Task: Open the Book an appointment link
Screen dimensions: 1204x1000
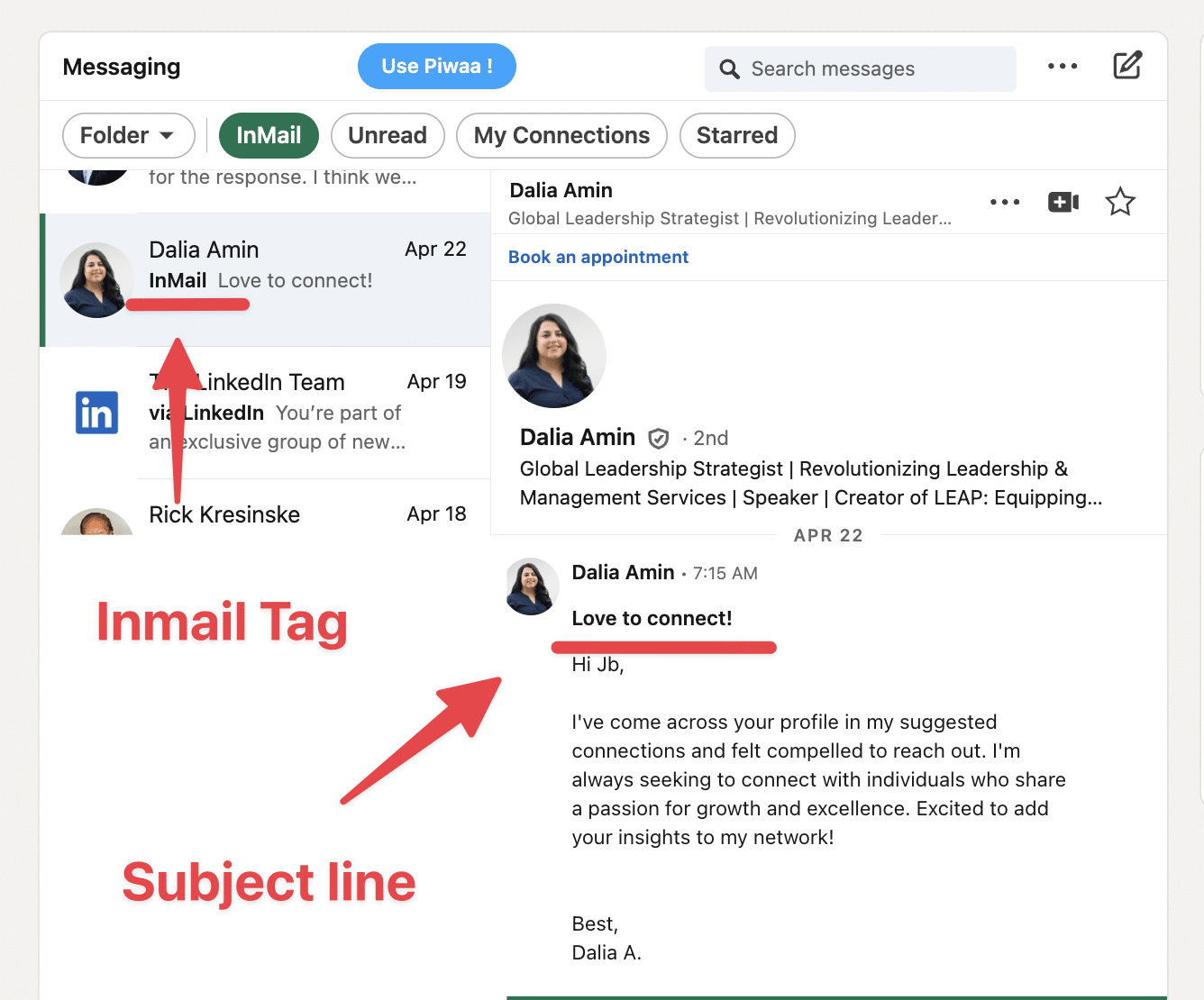Action: (598, 257)
